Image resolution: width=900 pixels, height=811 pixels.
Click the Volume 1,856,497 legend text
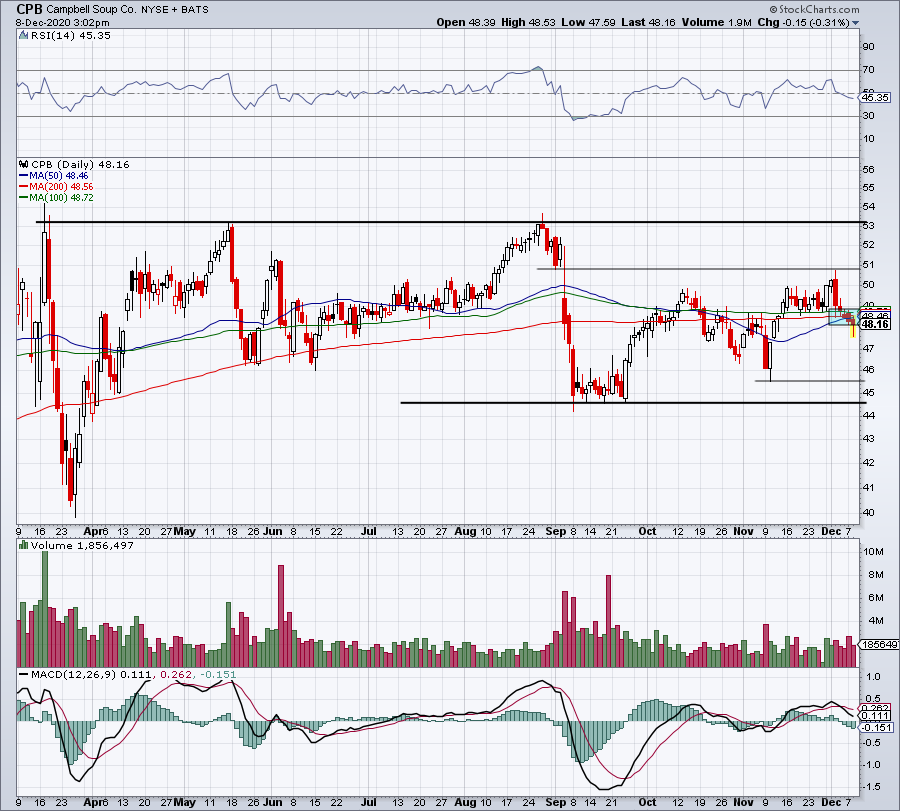82,545
